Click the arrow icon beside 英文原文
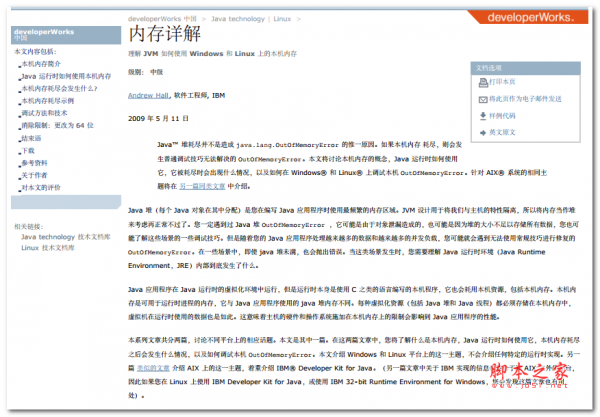The image size is (600, 417). [483, 133]
